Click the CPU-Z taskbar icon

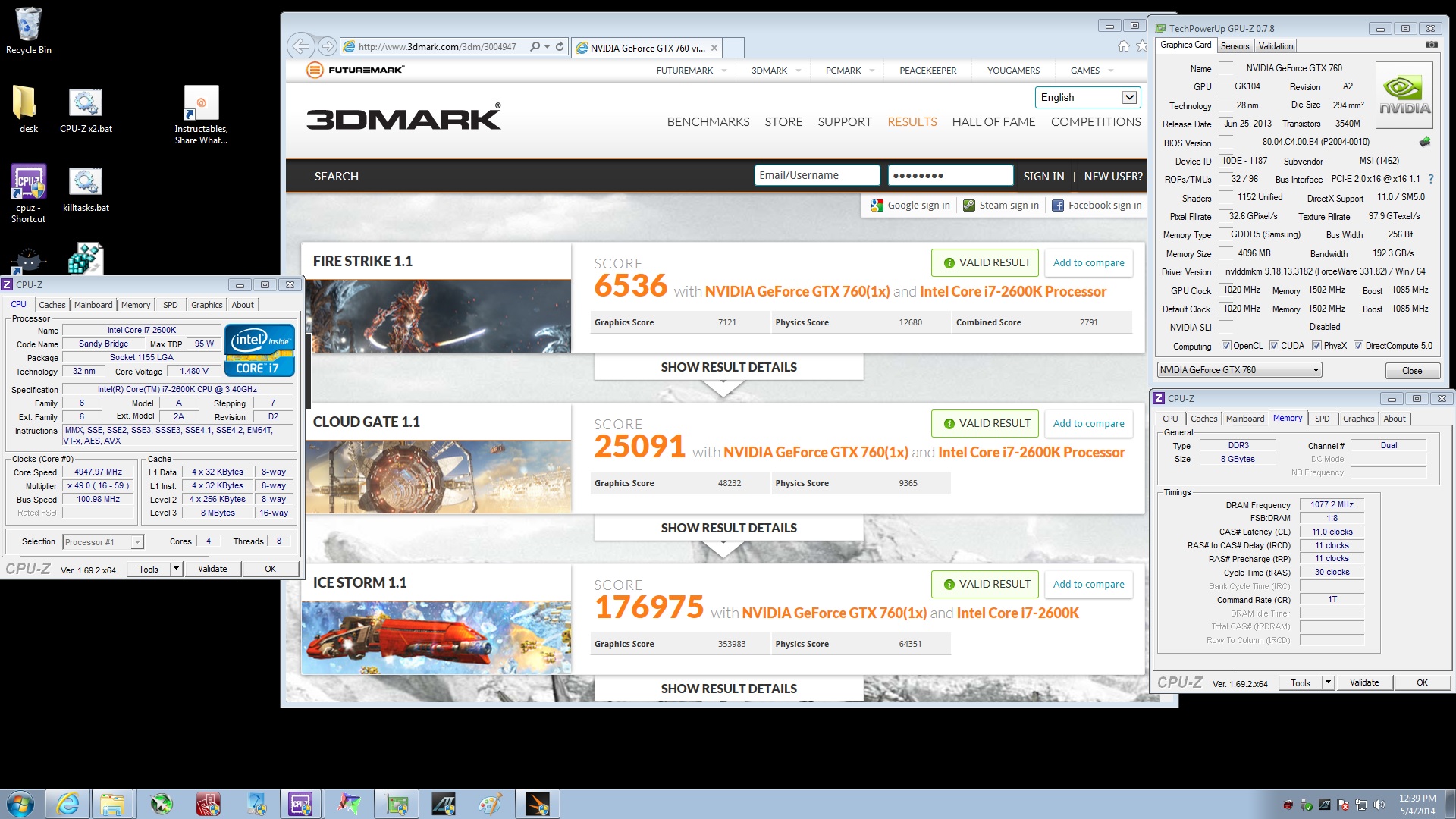[x=301, y=804]
